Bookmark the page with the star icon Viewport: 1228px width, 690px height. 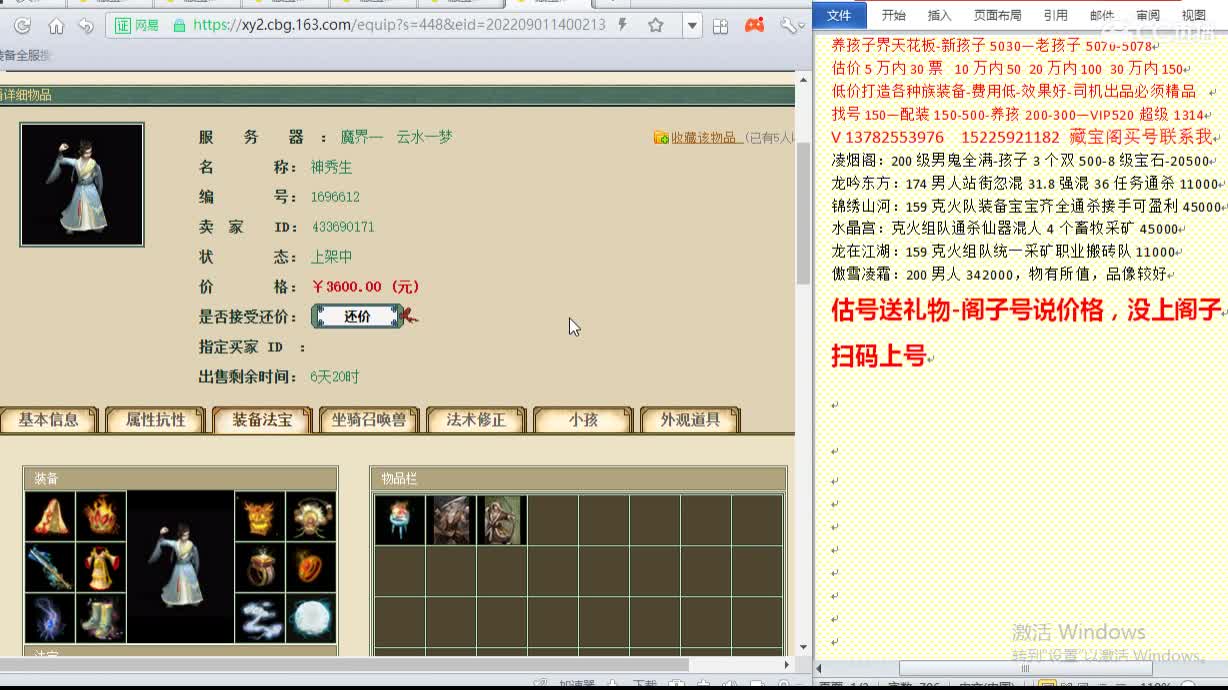click(x=656, y=26)
